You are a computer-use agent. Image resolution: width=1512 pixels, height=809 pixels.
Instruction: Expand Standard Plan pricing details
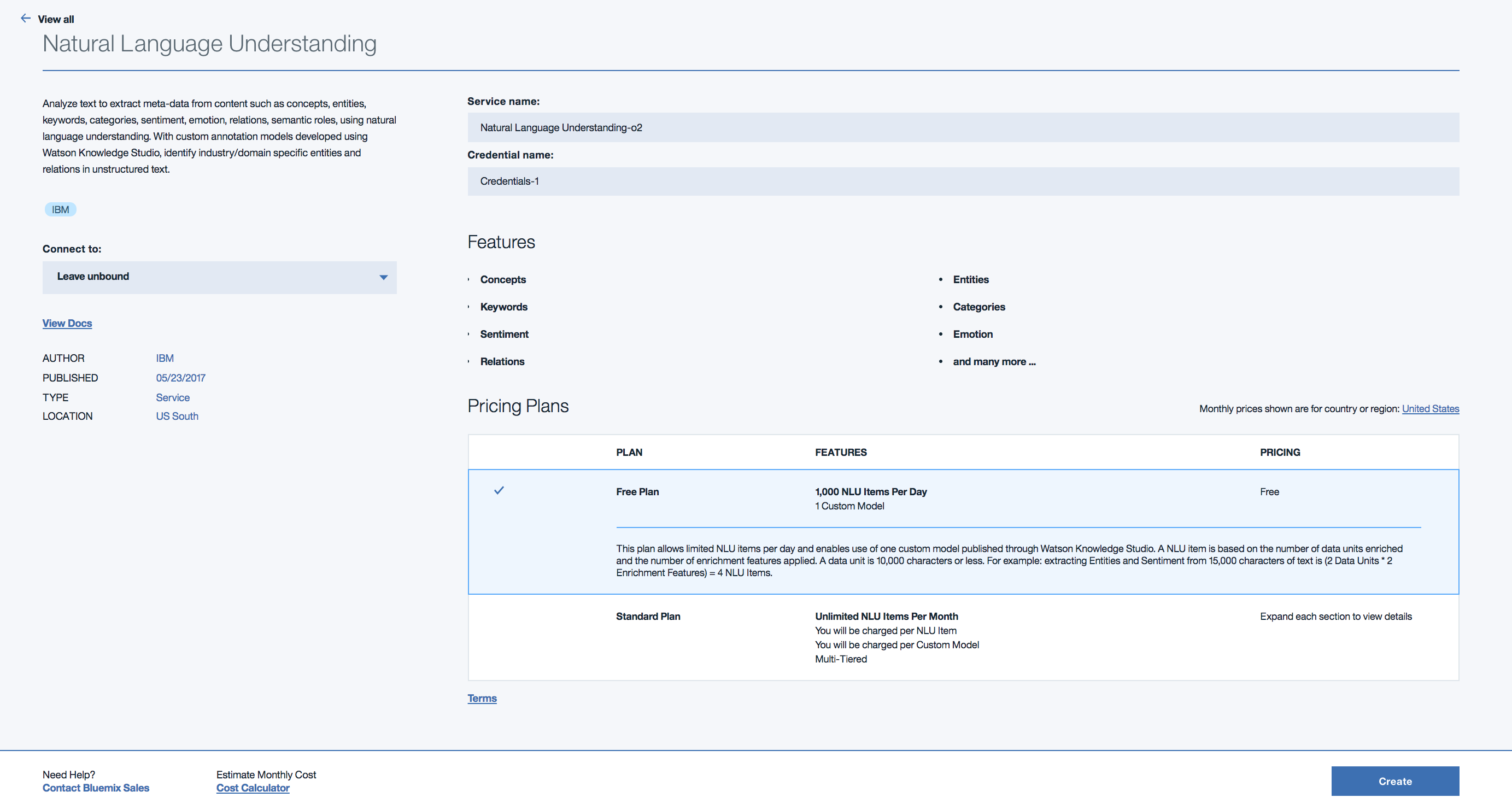point(1335,616)
